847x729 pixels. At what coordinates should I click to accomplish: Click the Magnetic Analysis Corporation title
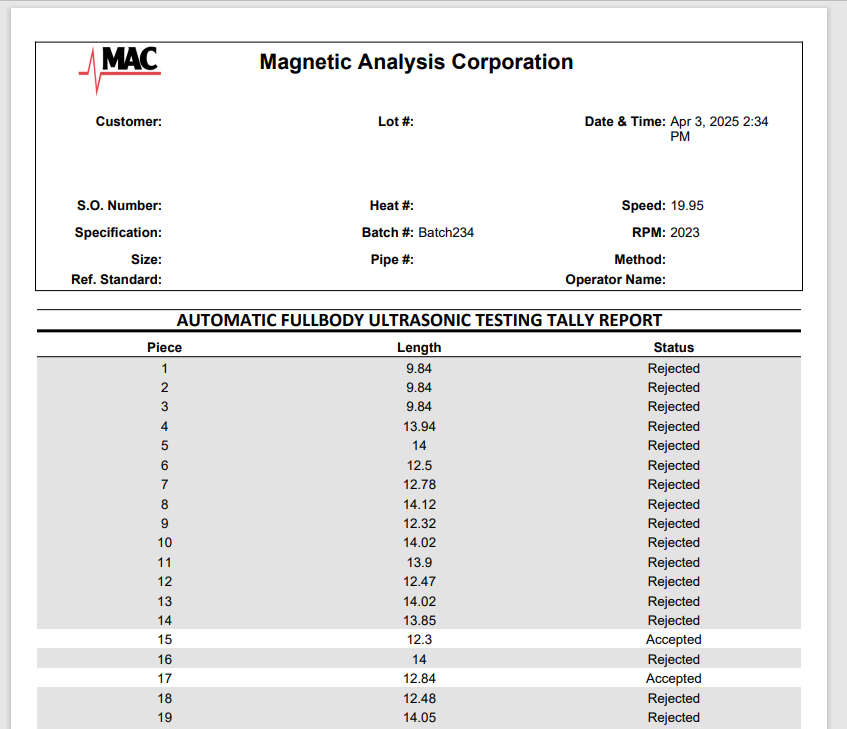(x=416, y=62)
